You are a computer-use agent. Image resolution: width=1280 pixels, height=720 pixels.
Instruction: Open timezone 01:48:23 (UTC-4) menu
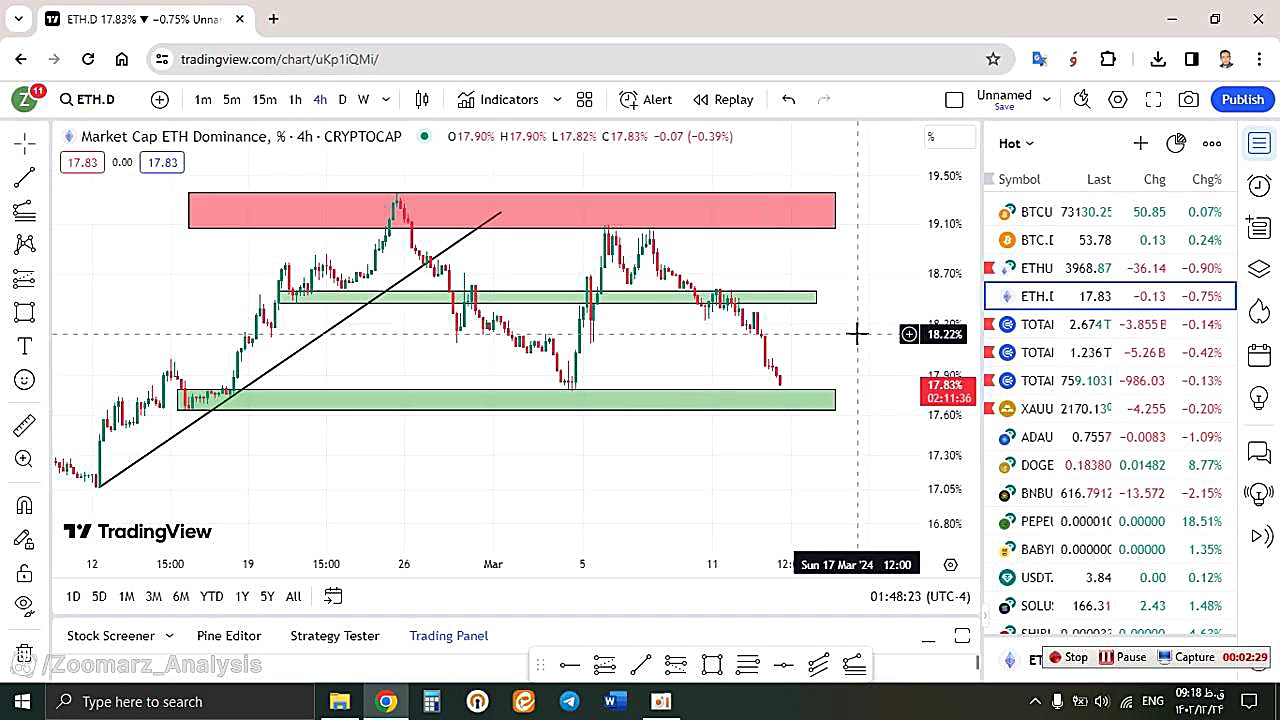point(920,596)
